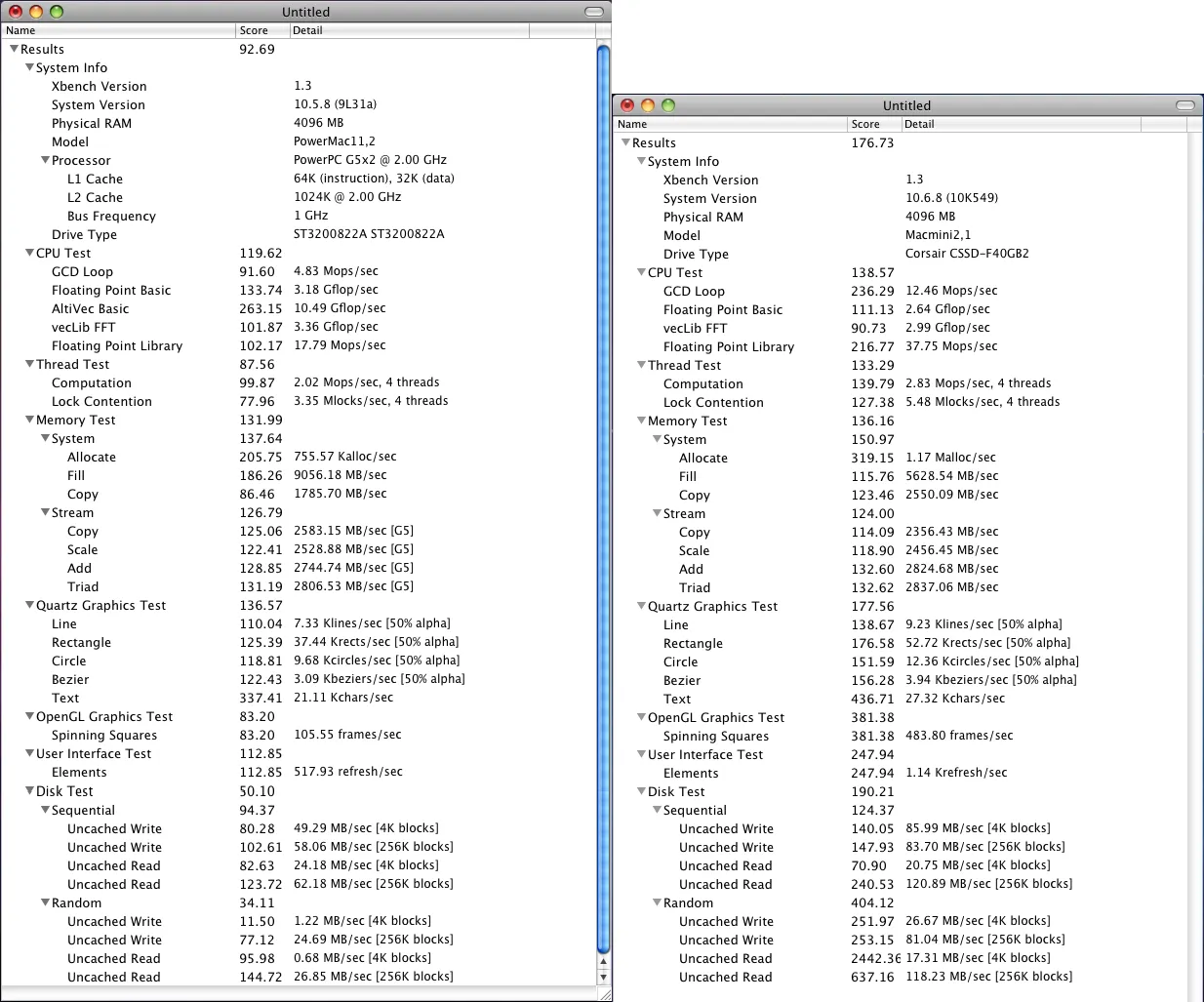Collapse Random disk group in right window
The image size is (1204, 1002).
tap(657, 902)
